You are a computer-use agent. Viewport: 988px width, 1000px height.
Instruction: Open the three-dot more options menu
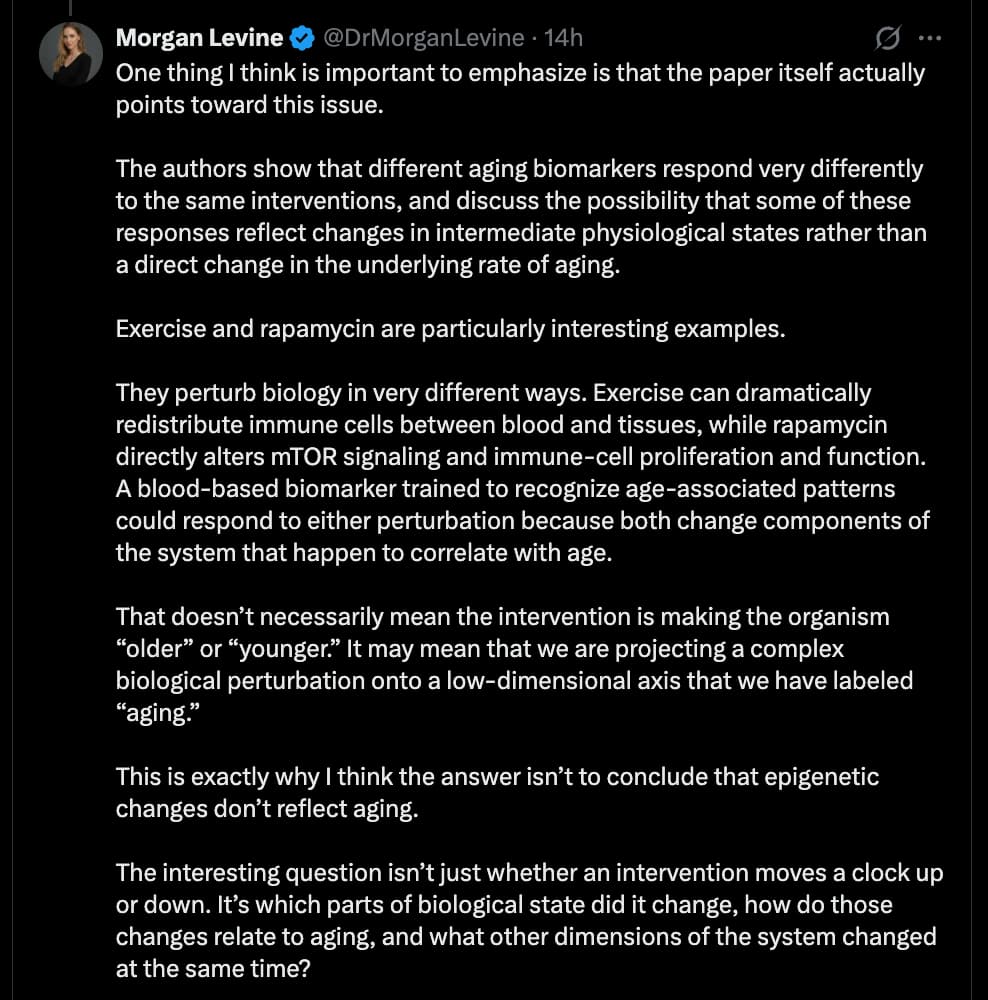tap(929, 38)
